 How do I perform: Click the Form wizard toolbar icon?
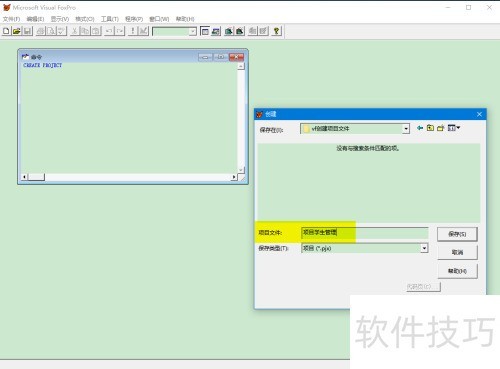229,31
